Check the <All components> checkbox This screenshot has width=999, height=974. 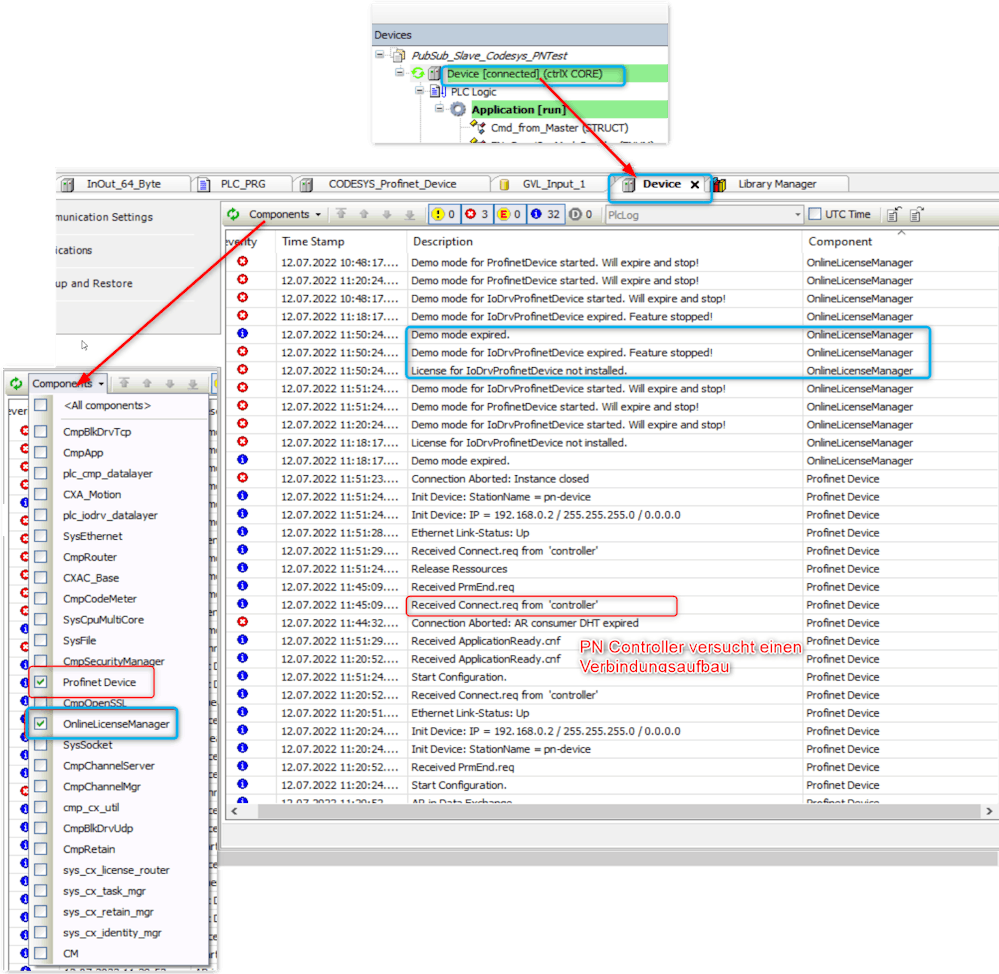coord(41,405)
